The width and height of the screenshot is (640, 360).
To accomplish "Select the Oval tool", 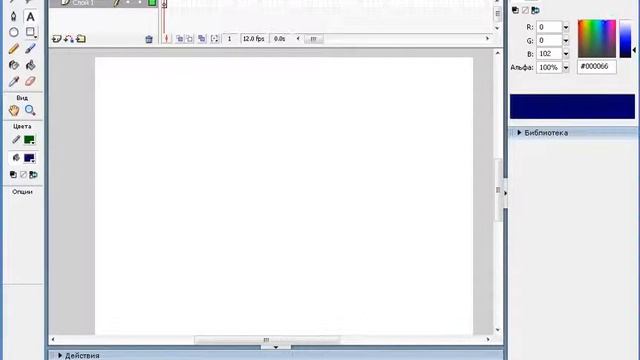I will pos(13,32).
